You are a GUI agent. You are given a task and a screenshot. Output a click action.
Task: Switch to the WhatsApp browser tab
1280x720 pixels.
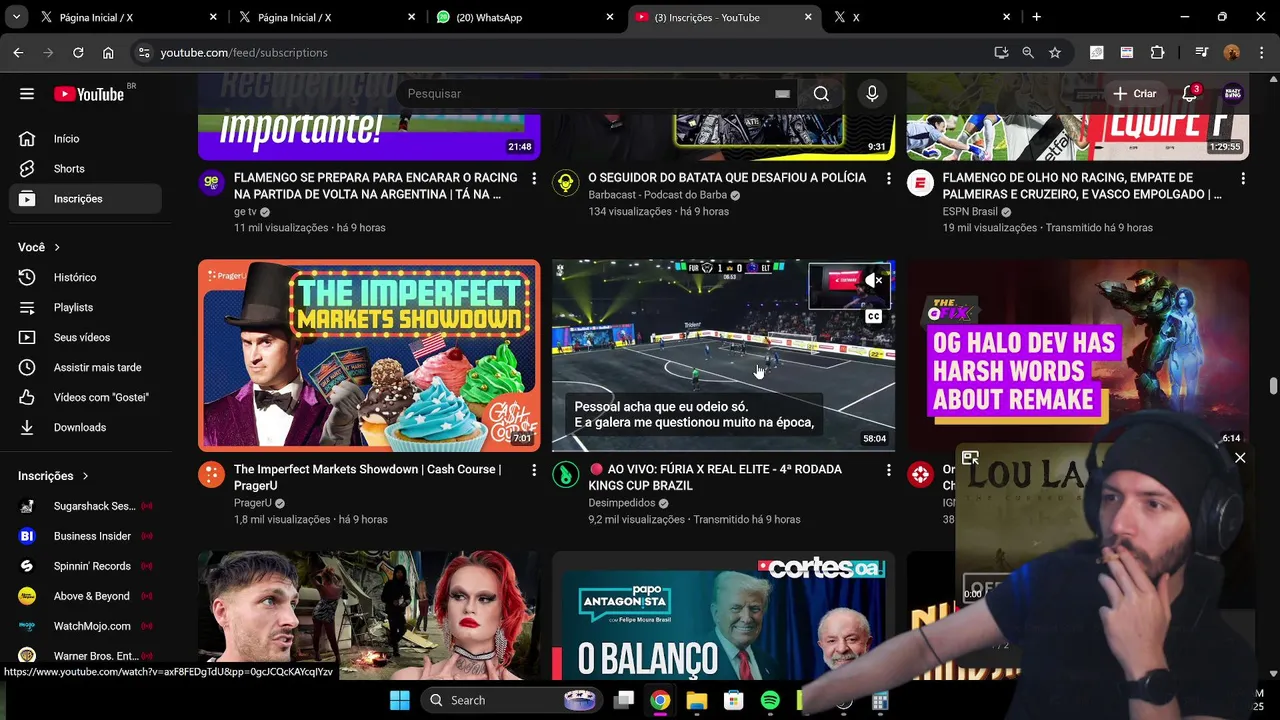[526, 17]
